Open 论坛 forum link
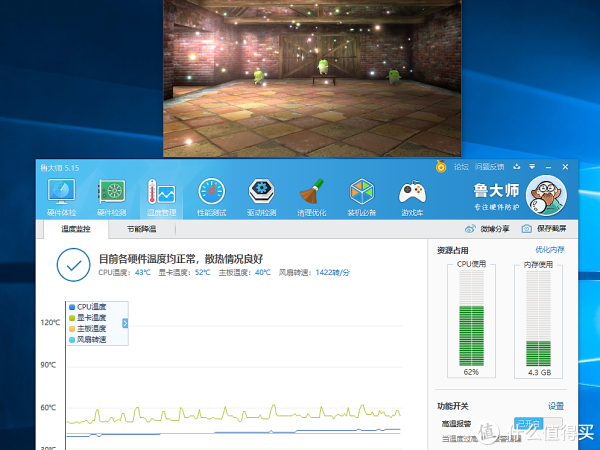The width and height of the screenshot is (600, 450). pyautogui.click(x=461, y=167)
